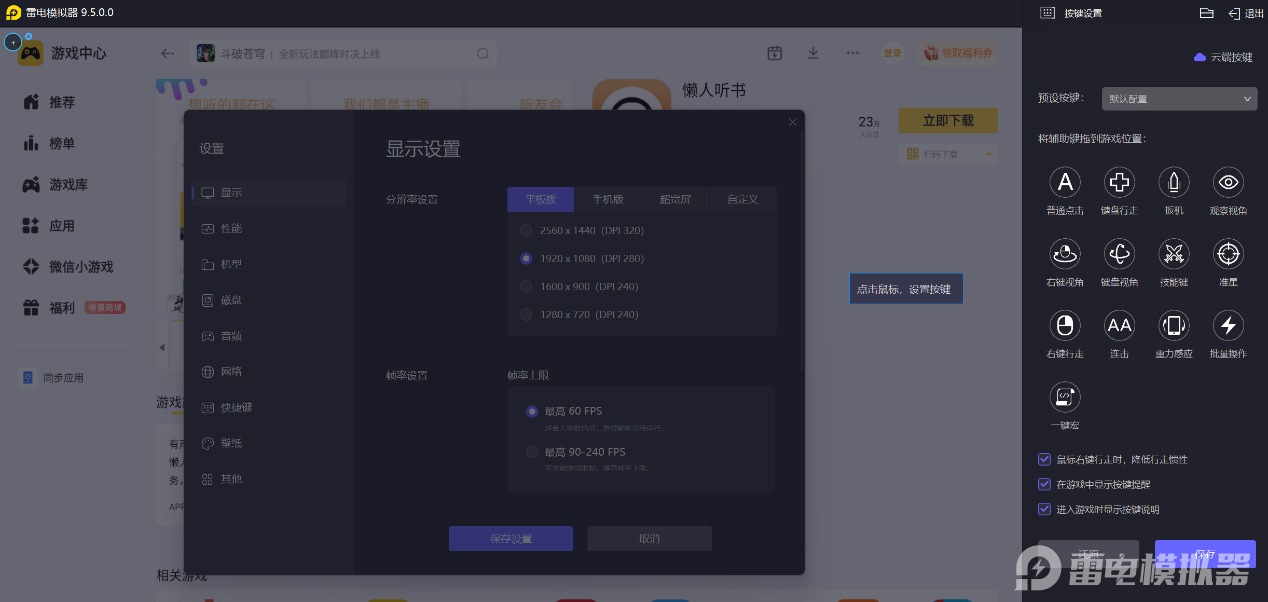
Task: Click the 取消 button in settings dialog
Action: point(649,538)
